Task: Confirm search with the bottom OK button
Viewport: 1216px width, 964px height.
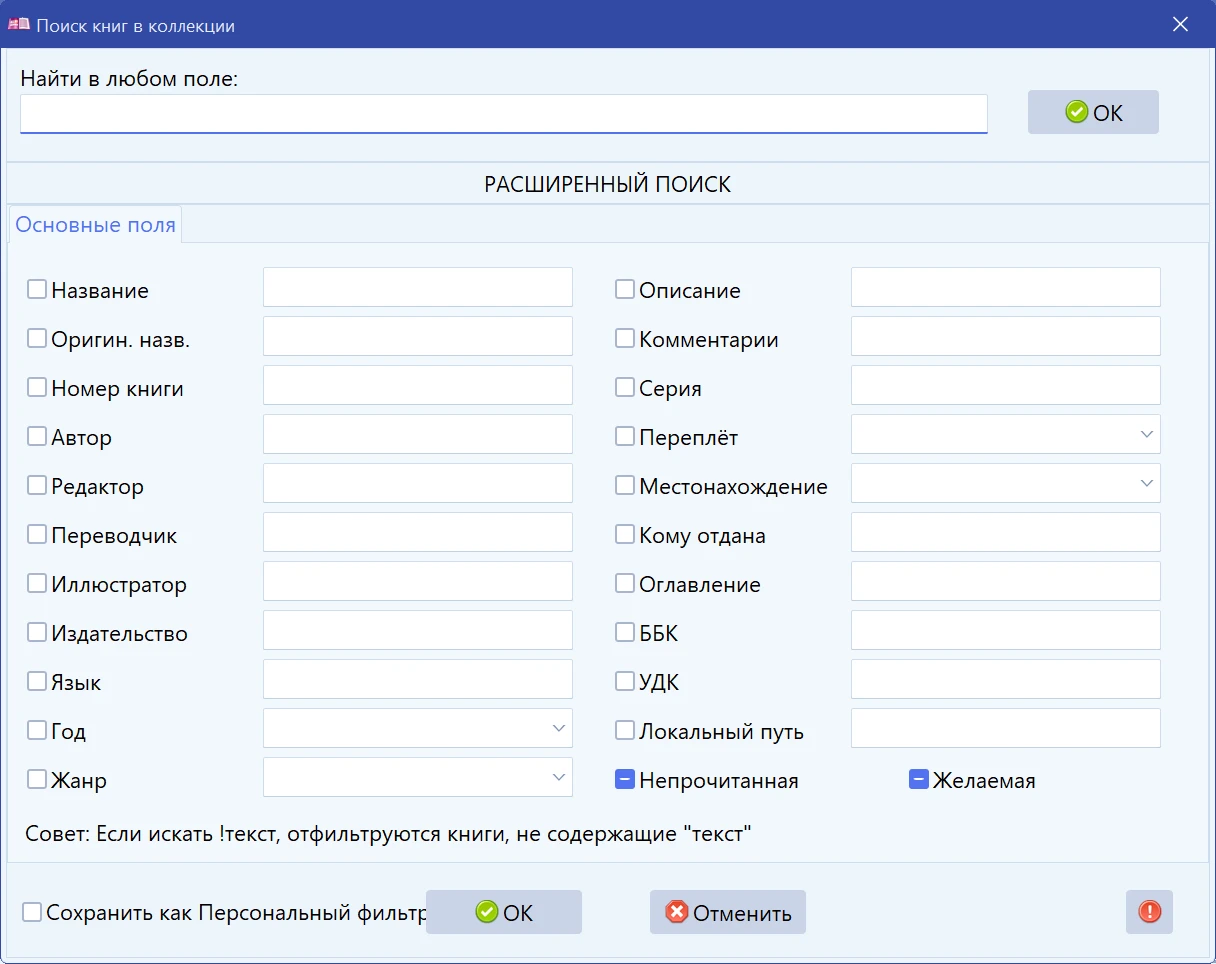Action: click(x=504, y=912)
